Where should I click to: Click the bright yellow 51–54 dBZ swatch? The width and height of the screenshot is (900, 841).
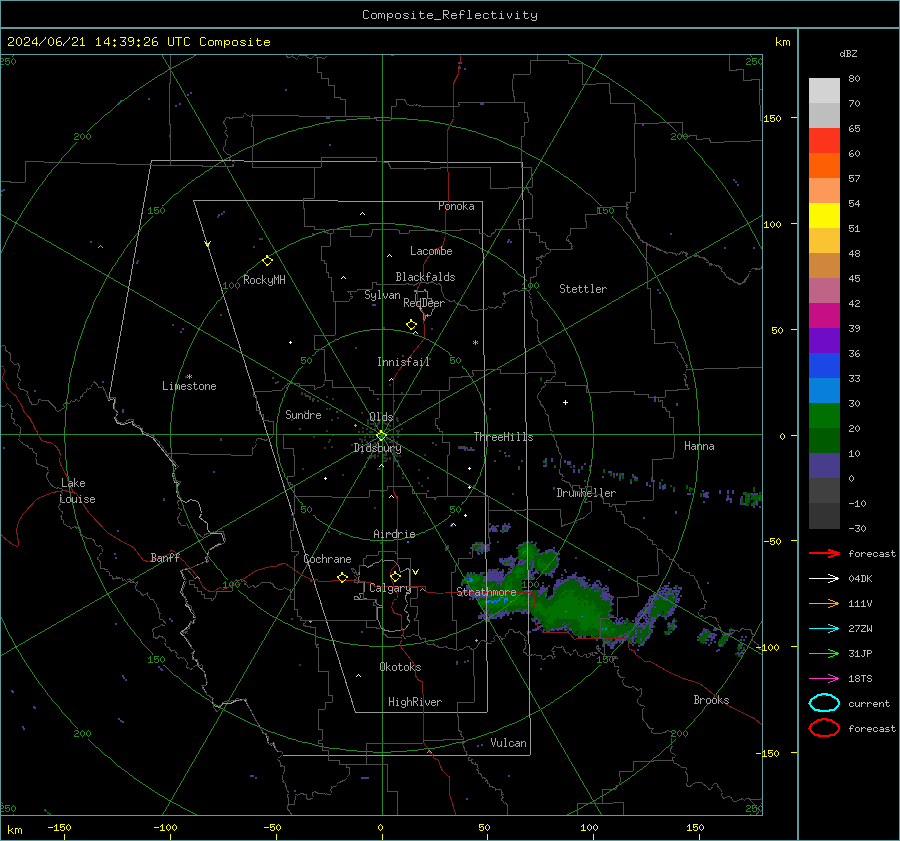point(824,216)
